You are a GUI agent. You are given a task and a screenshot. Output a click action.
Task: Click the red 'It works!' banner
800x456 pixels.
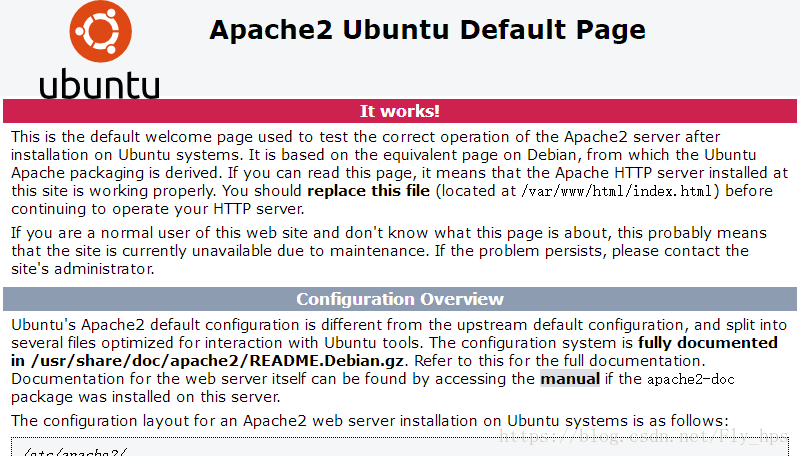point(400,111)
